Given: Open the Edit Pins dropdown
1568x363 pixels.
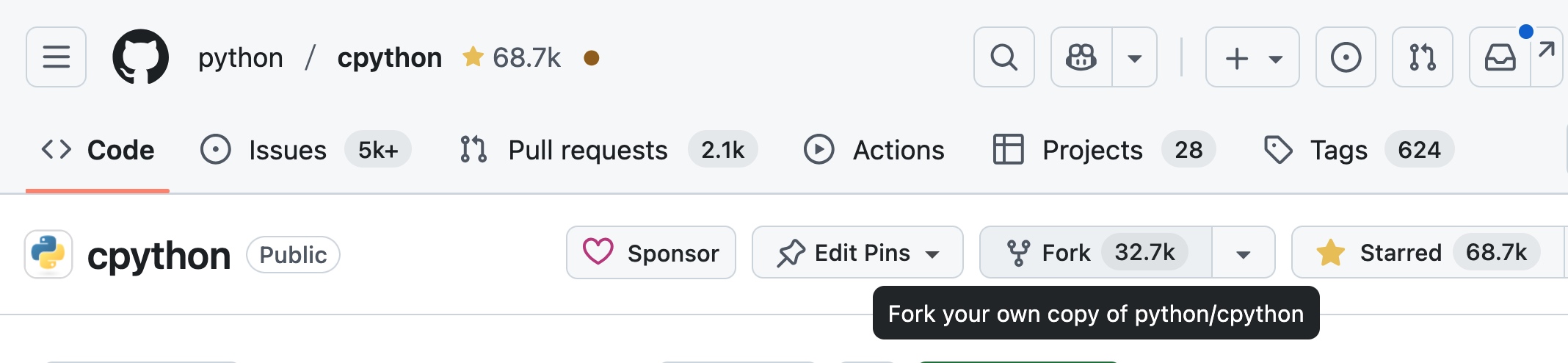Looking at the screenshot, I should point(857,253).
